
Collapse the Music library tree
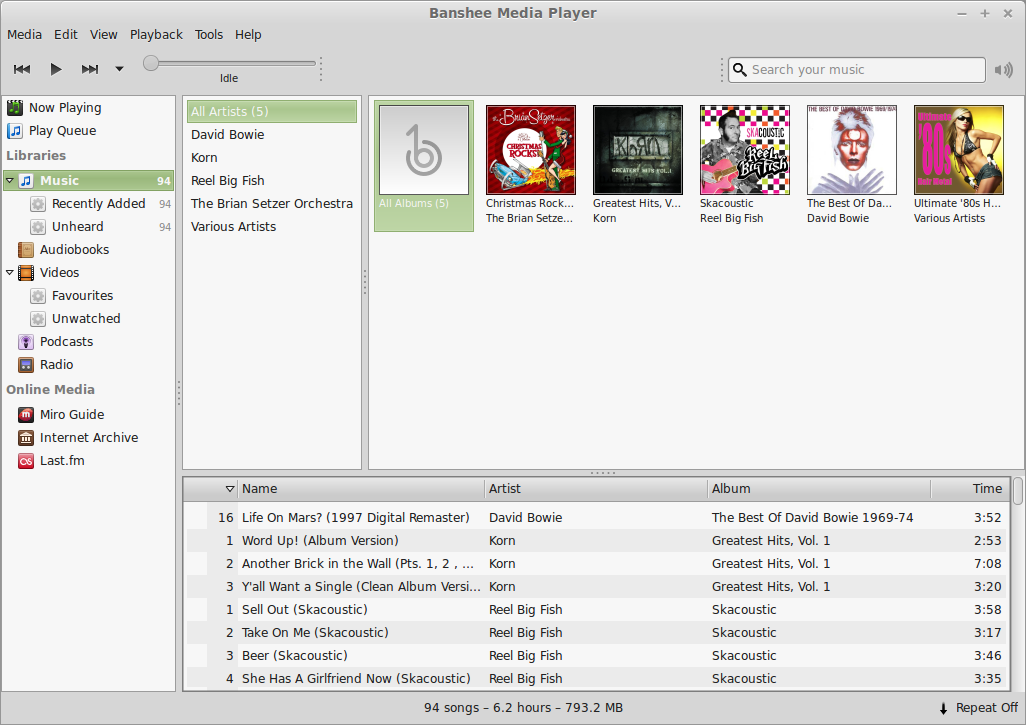[x=9, y=180]
